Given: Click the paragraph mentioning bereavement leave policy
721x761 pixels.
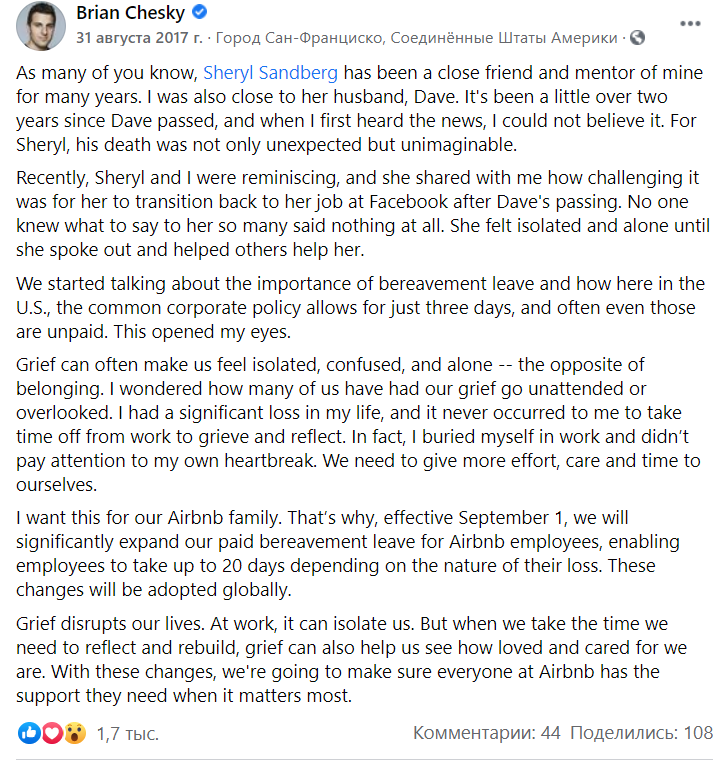Looking at the screenshot, I should click(360, 308).
